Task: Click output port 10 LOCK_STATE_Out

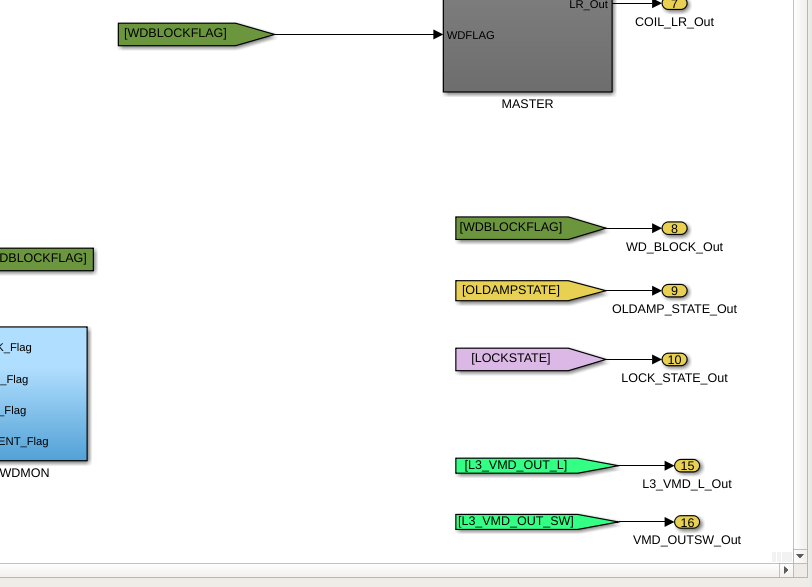Action: [x=674, y=359]
